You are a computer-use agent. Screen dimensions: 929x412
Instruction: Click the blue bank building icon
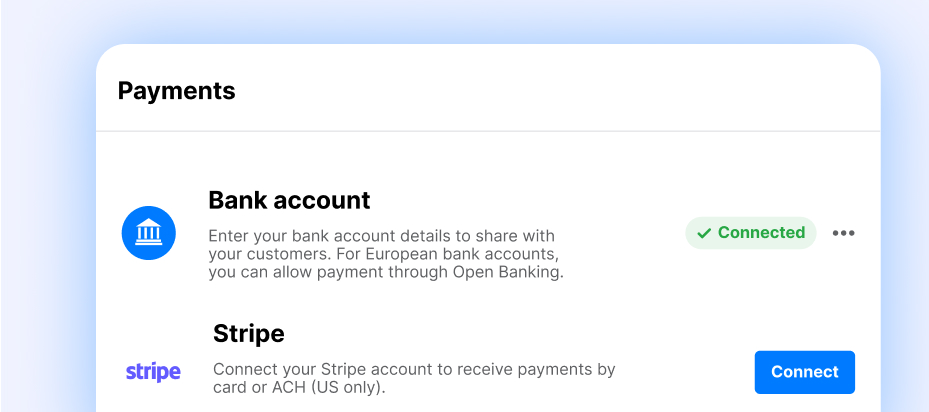coord(149,234)
